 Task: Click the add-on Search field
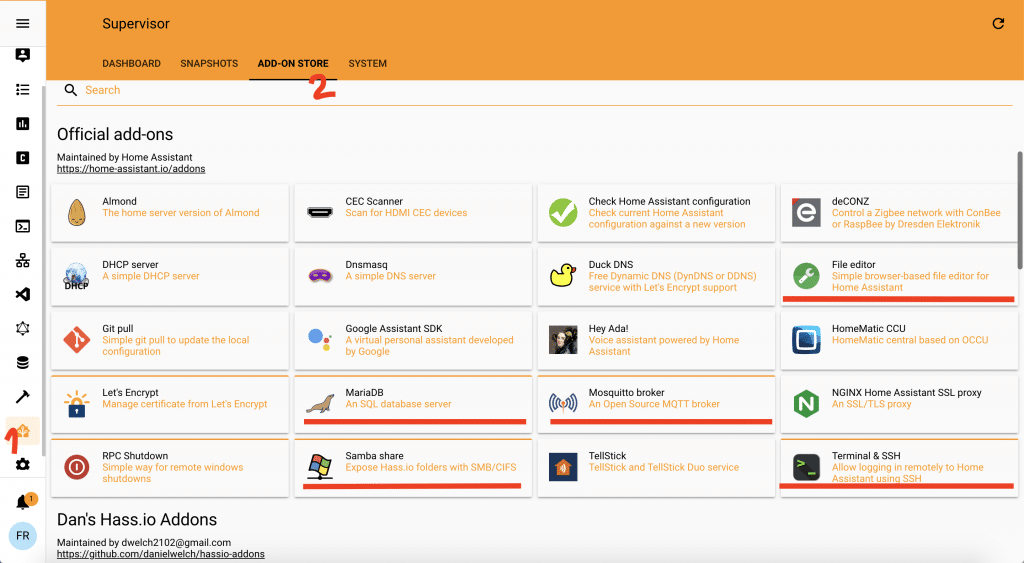click(x=300, y=90)
